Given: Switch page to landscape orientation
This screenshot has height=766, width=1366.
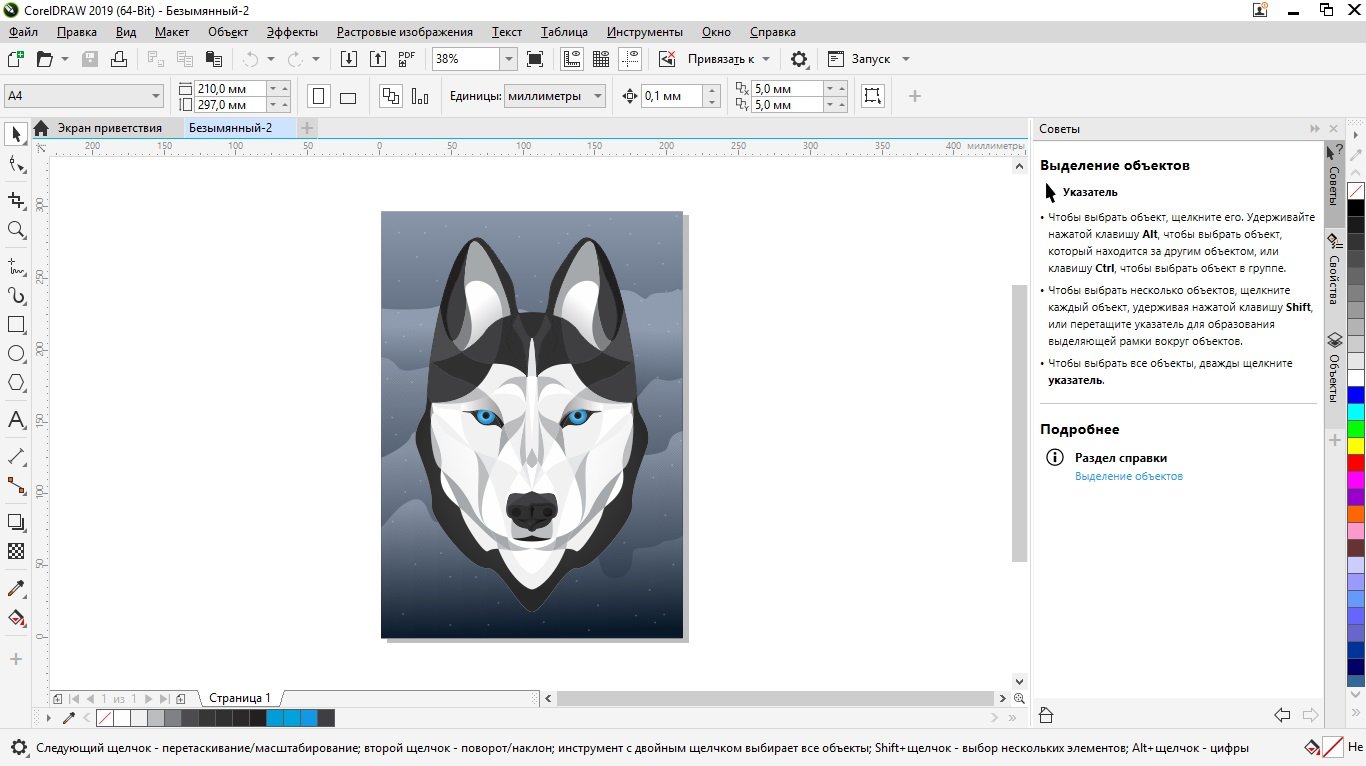Looking at the screenshot, I should pos(348,97).
